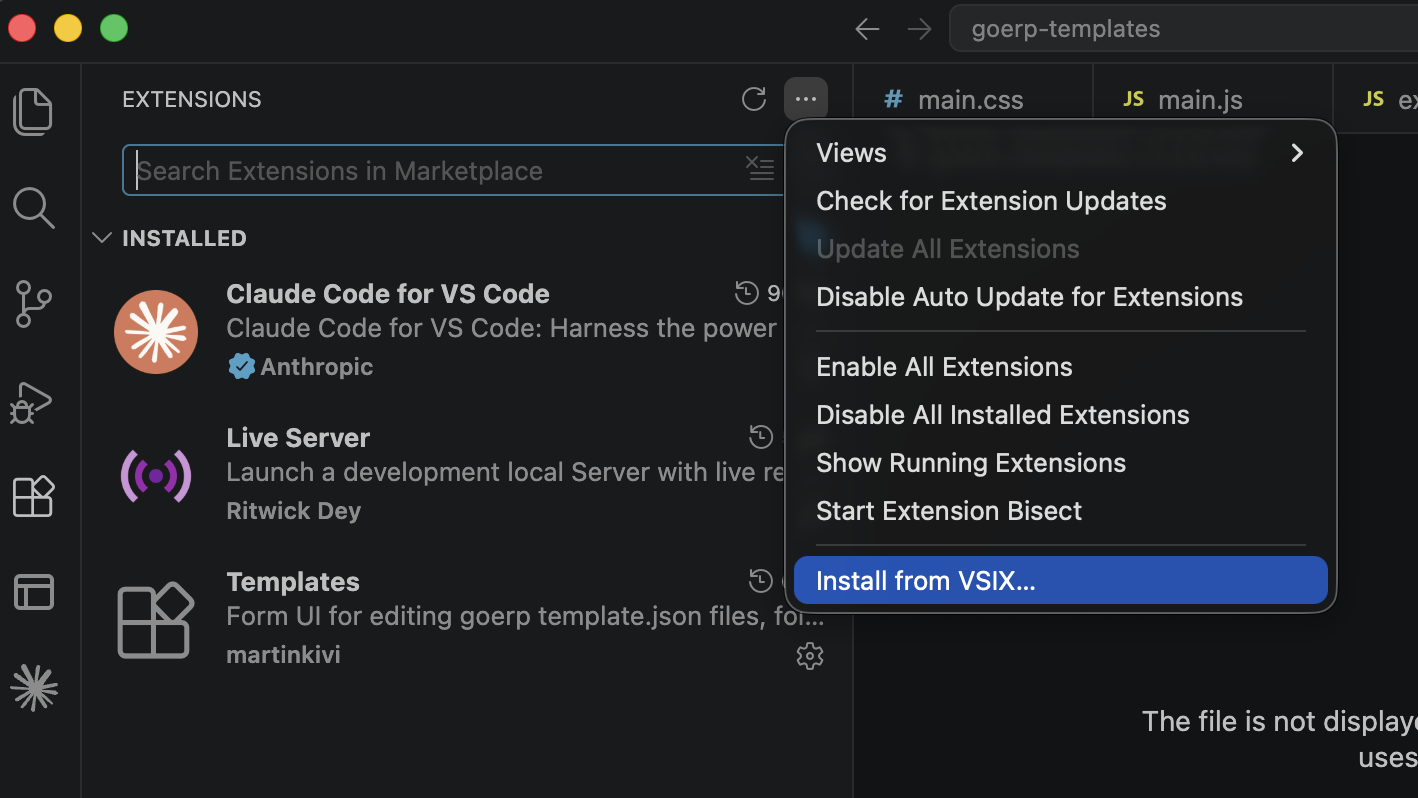The width and height of the screenshot is (1418, 798).
Task: Refresh the extensions list
Action: tap(754, 99)
